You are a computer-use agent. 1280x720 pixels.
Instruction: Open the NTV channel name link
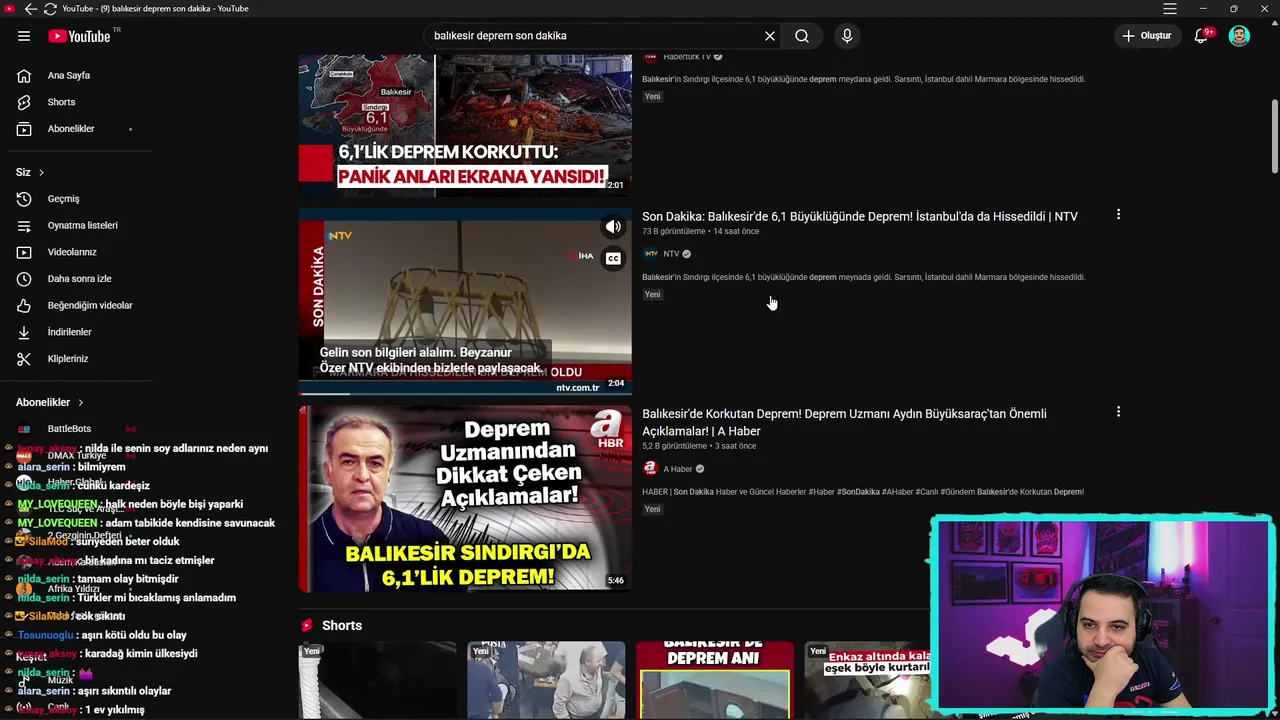point(671,254)
